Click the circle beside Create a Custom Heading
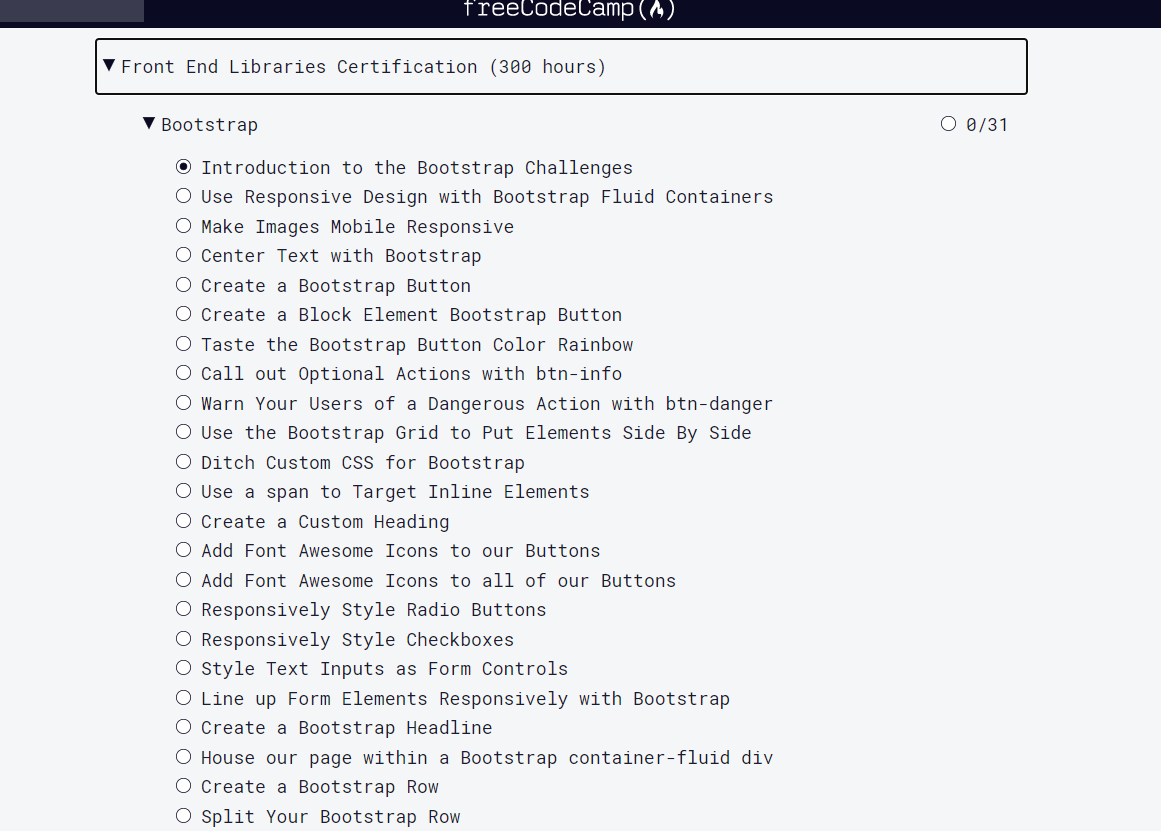This screenshot has width=1161, height=831. 184,521
